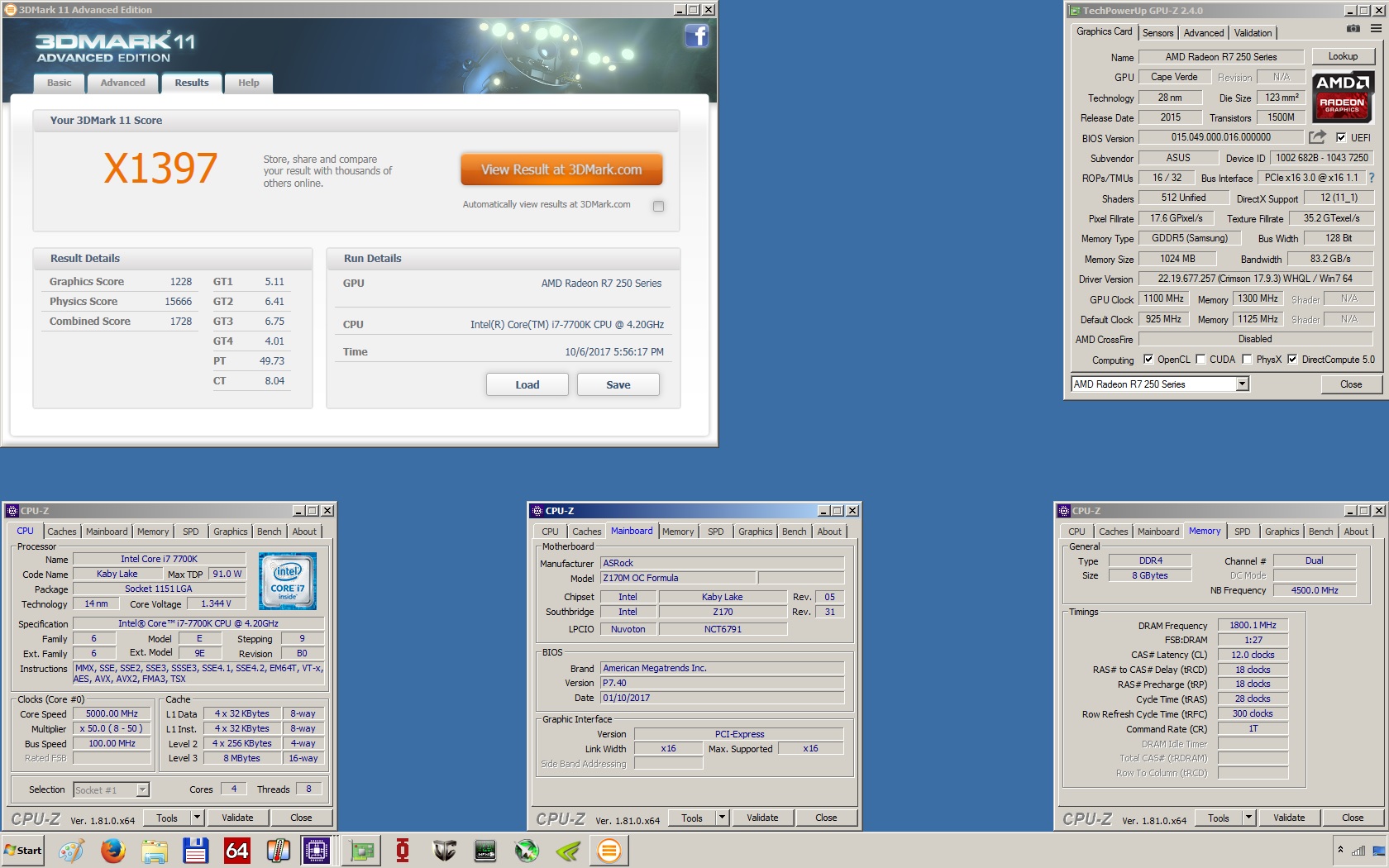Open the Socket #1 selection dropdown
This screenshot has height=868, width=1389.
(x=142, y=789)
